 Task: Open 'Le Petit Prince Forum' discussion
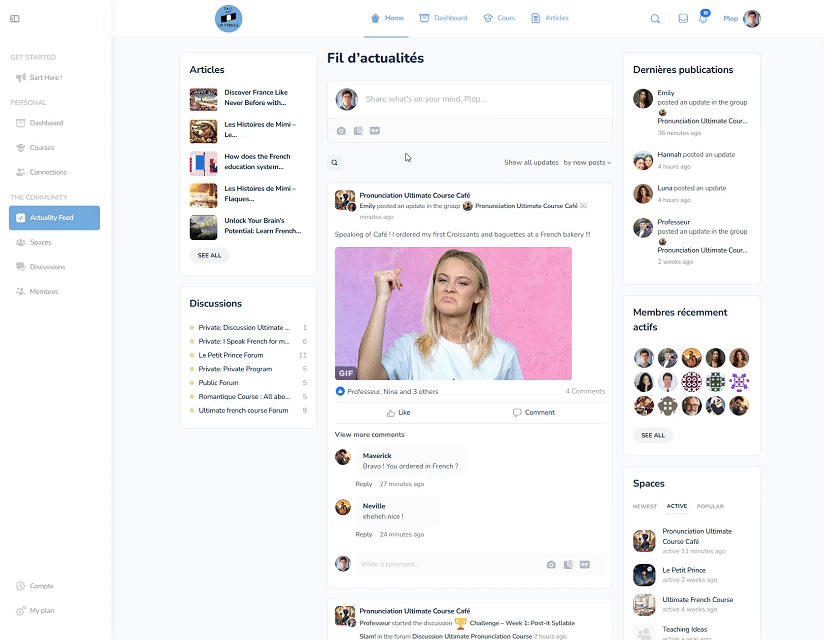pyautogui.click(x=231, y=356)
